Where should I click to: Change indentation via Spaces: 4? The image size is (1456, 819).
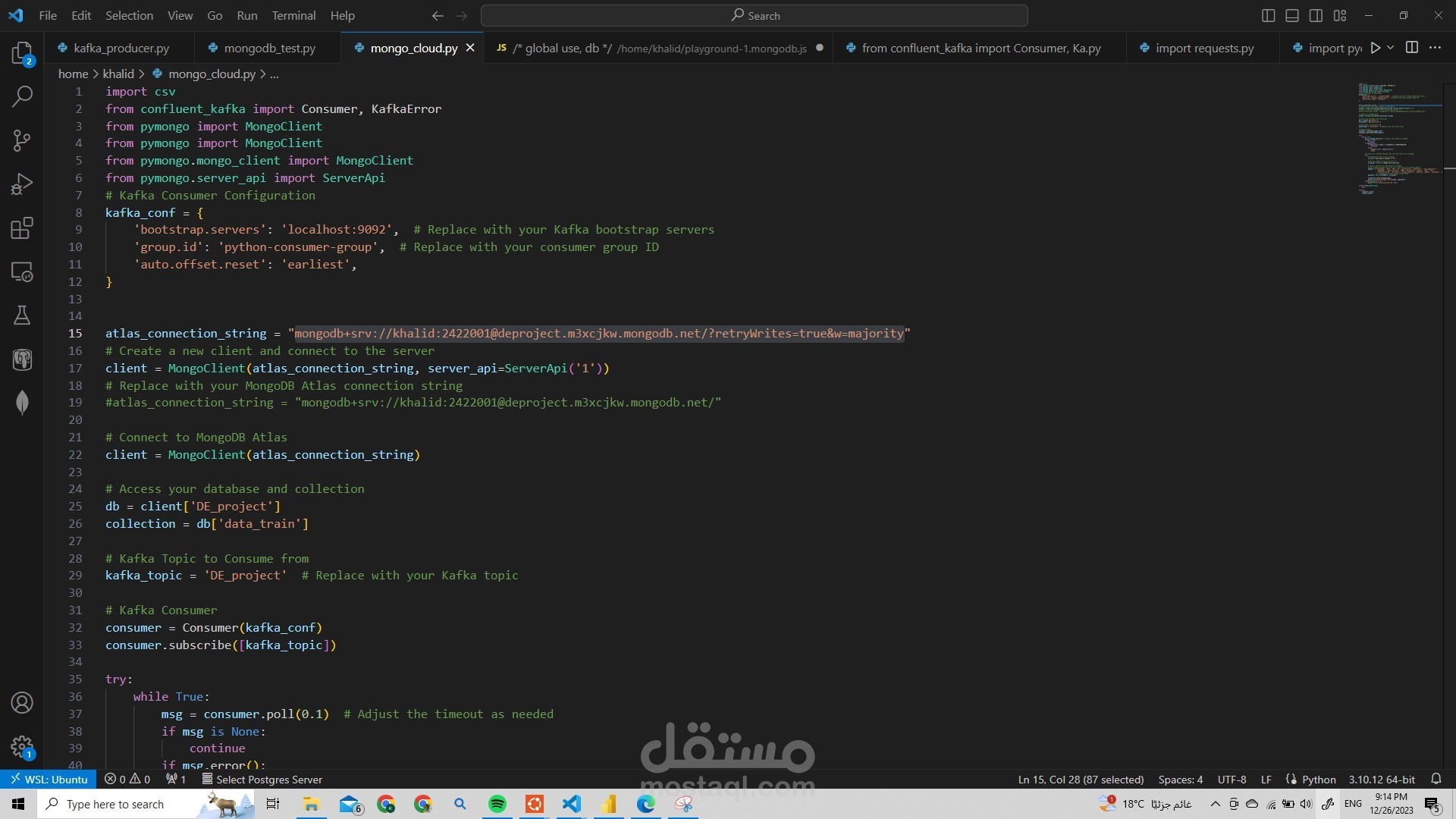pyautogui.click(x=1180, y=779)
